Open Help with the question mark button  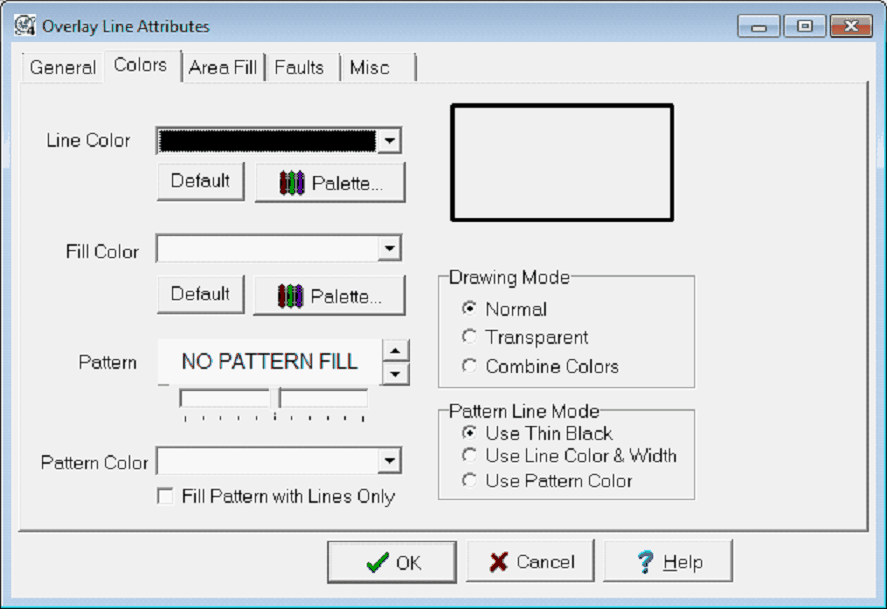point(668,562)
